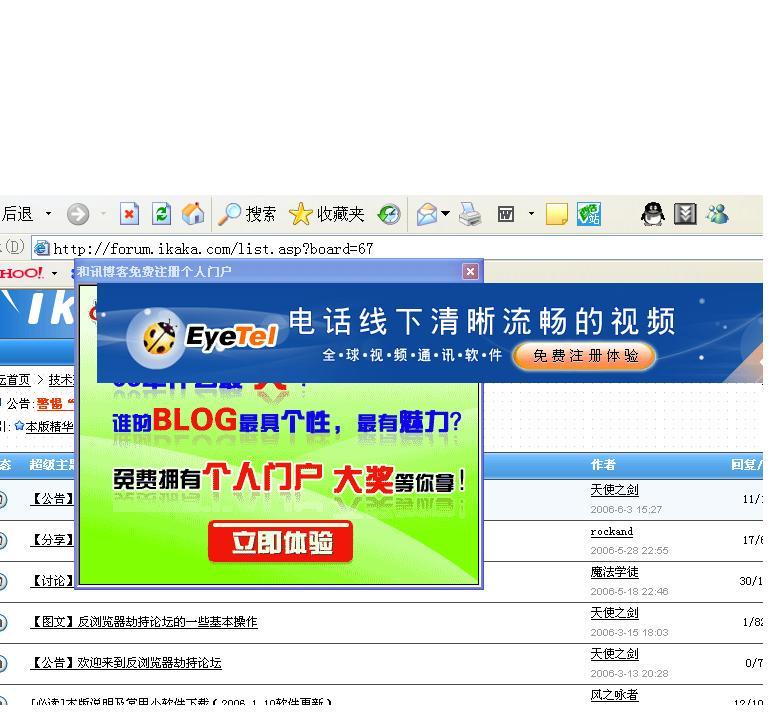This screenshot has width=770, height=721.
Task: View author rockand profile
Action: point(611,531)
